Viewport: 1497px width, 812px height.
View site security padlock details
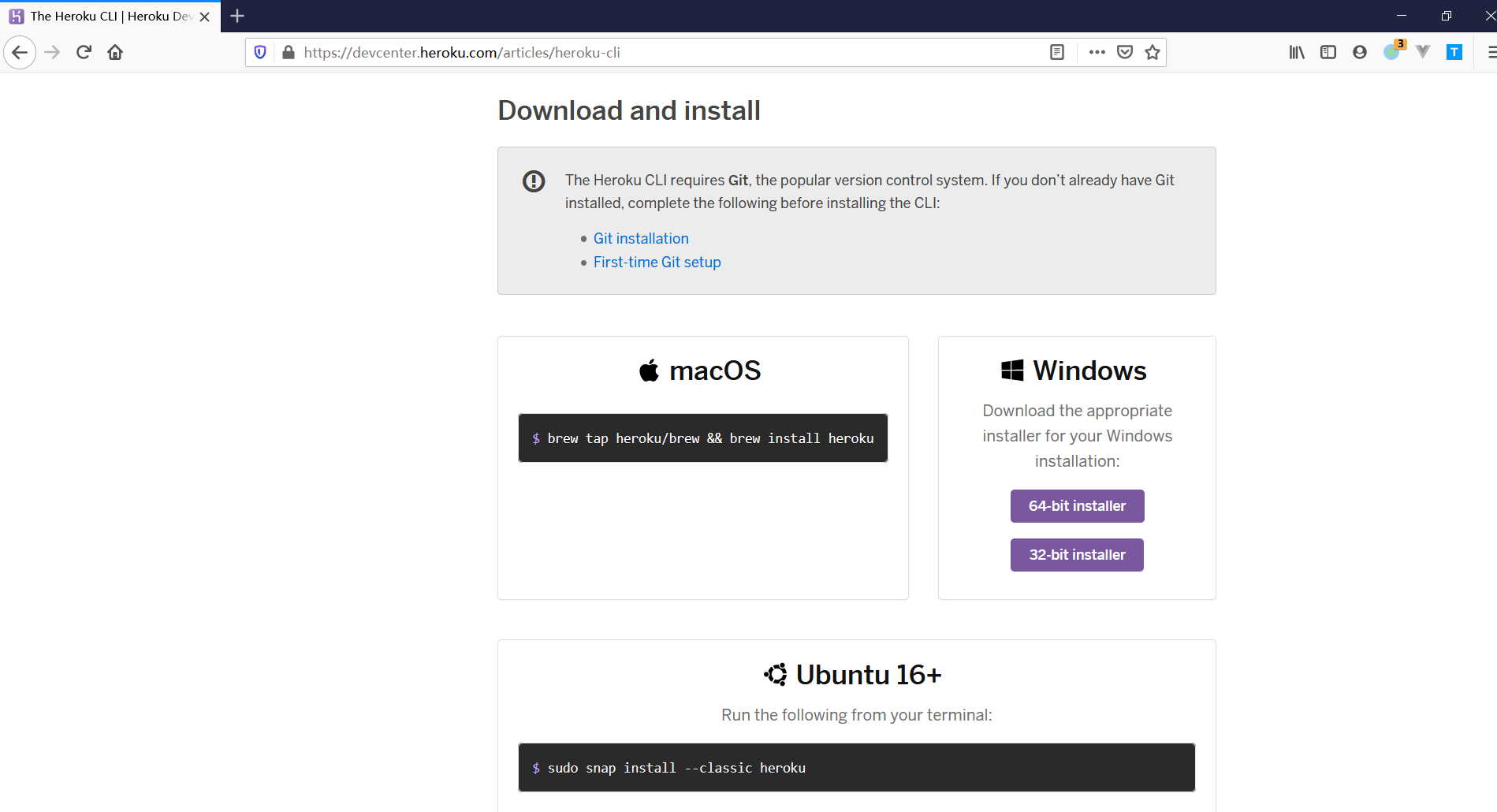tap(289, 53)
